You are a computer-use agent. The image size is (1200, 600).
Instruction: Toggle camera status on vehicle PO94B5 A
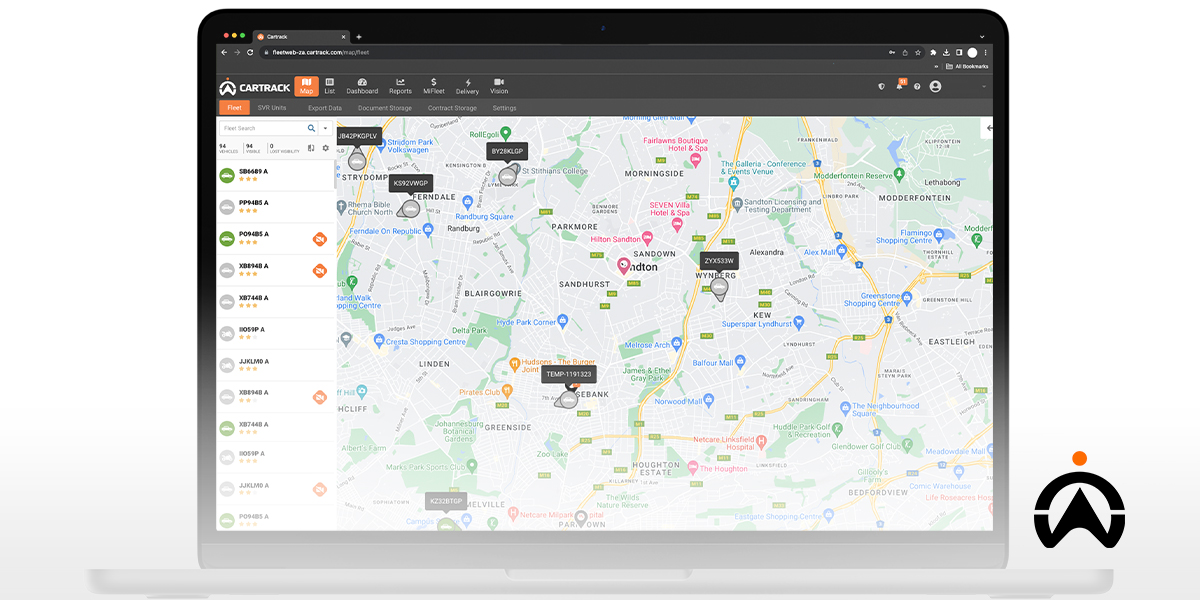[320, 239]
